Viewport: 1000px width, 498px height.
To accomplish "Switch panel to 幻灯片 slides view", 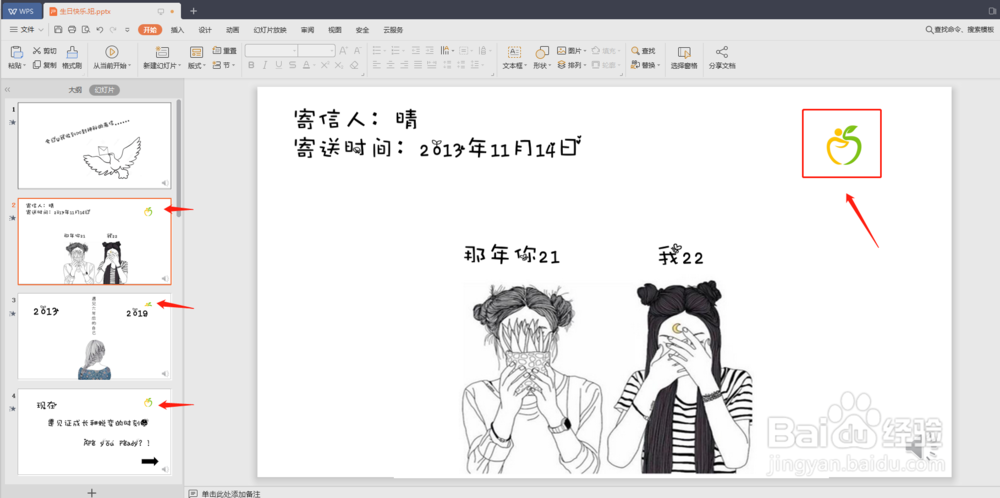I will coord(104,90).
